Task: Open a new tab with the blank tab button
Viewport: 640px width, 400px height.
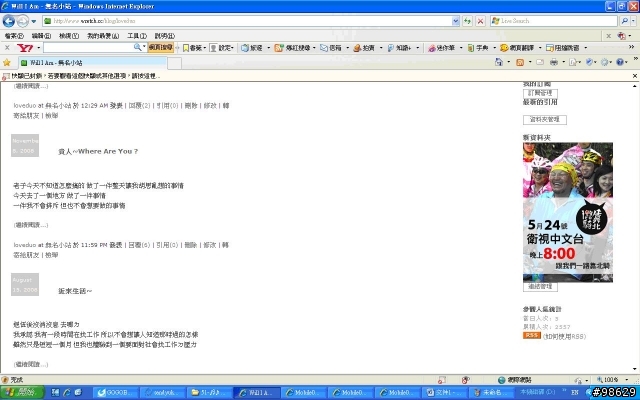Action: click(175, 63)
